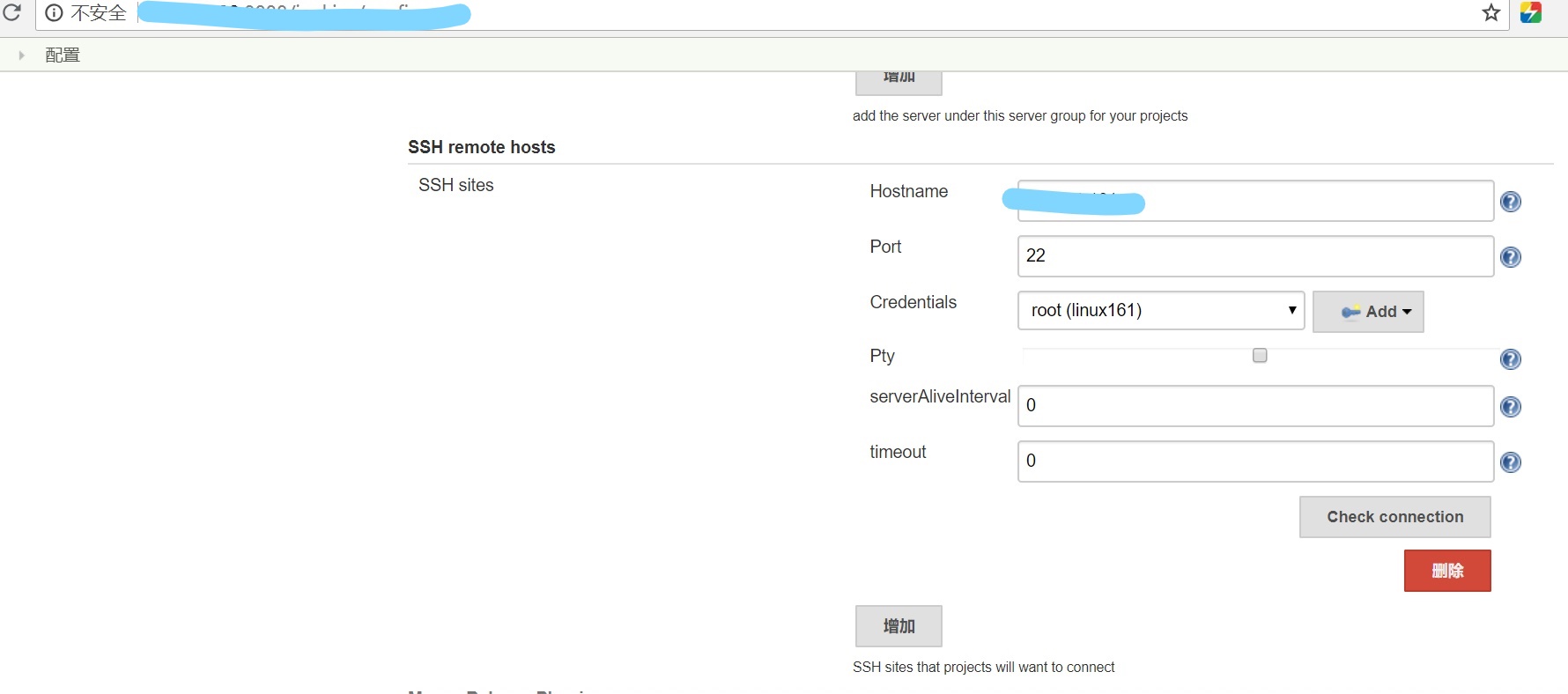Click the partially visible 增加 button at top
Screen dimensions: 1568x694
pyautogui.click(x=899, y=83)
